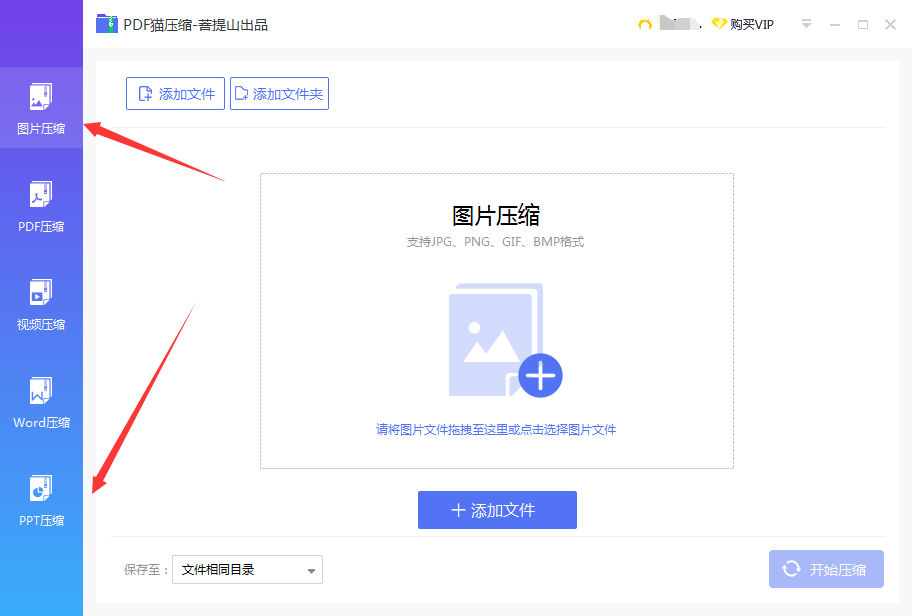
Task: Click the 保存至 label
Action: [x=145, y=570]
